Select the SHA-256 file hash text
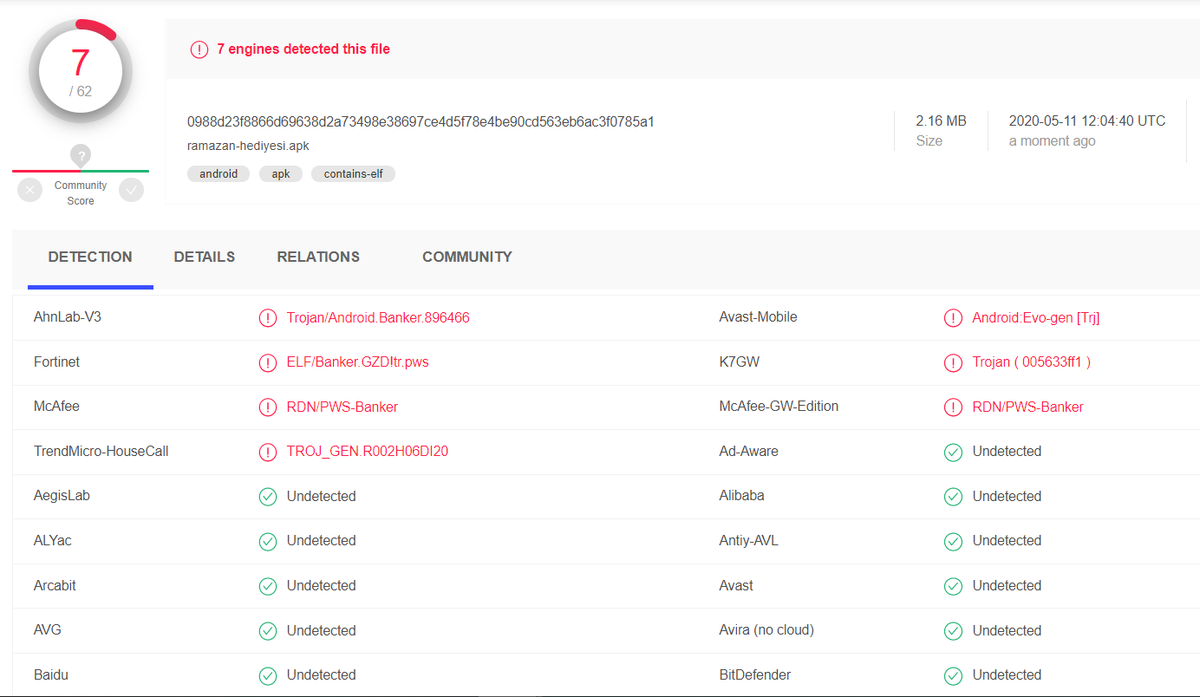 click(x=421, y=122)
